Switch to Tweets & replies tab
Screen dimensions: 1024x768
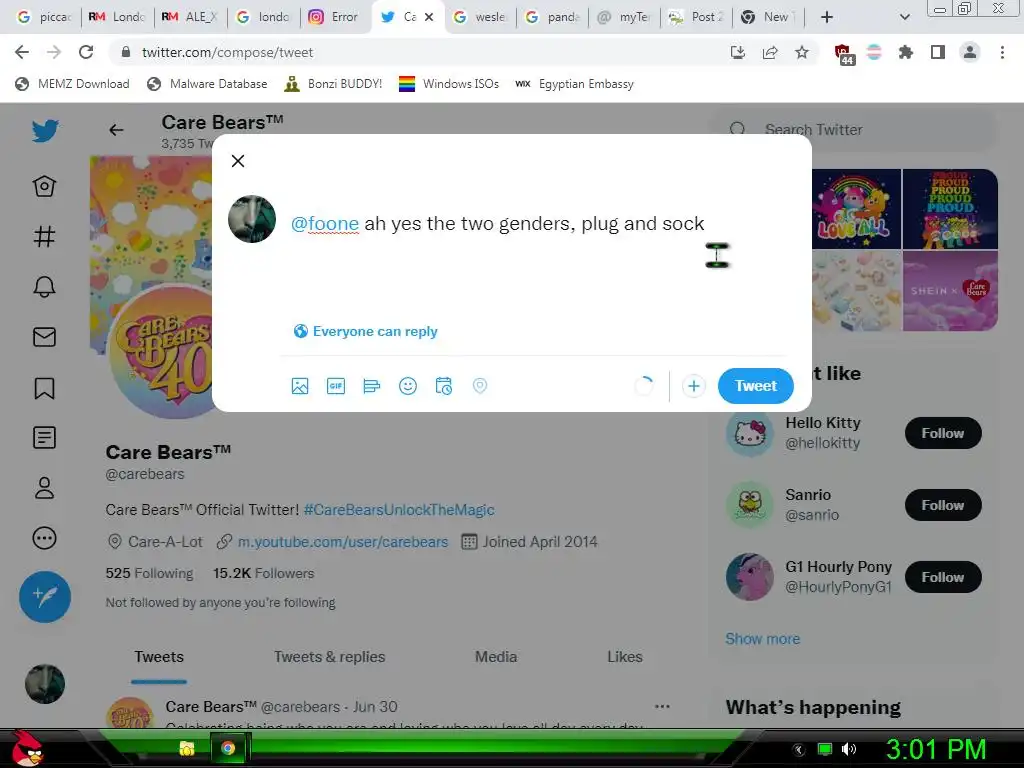coord(329,657)
